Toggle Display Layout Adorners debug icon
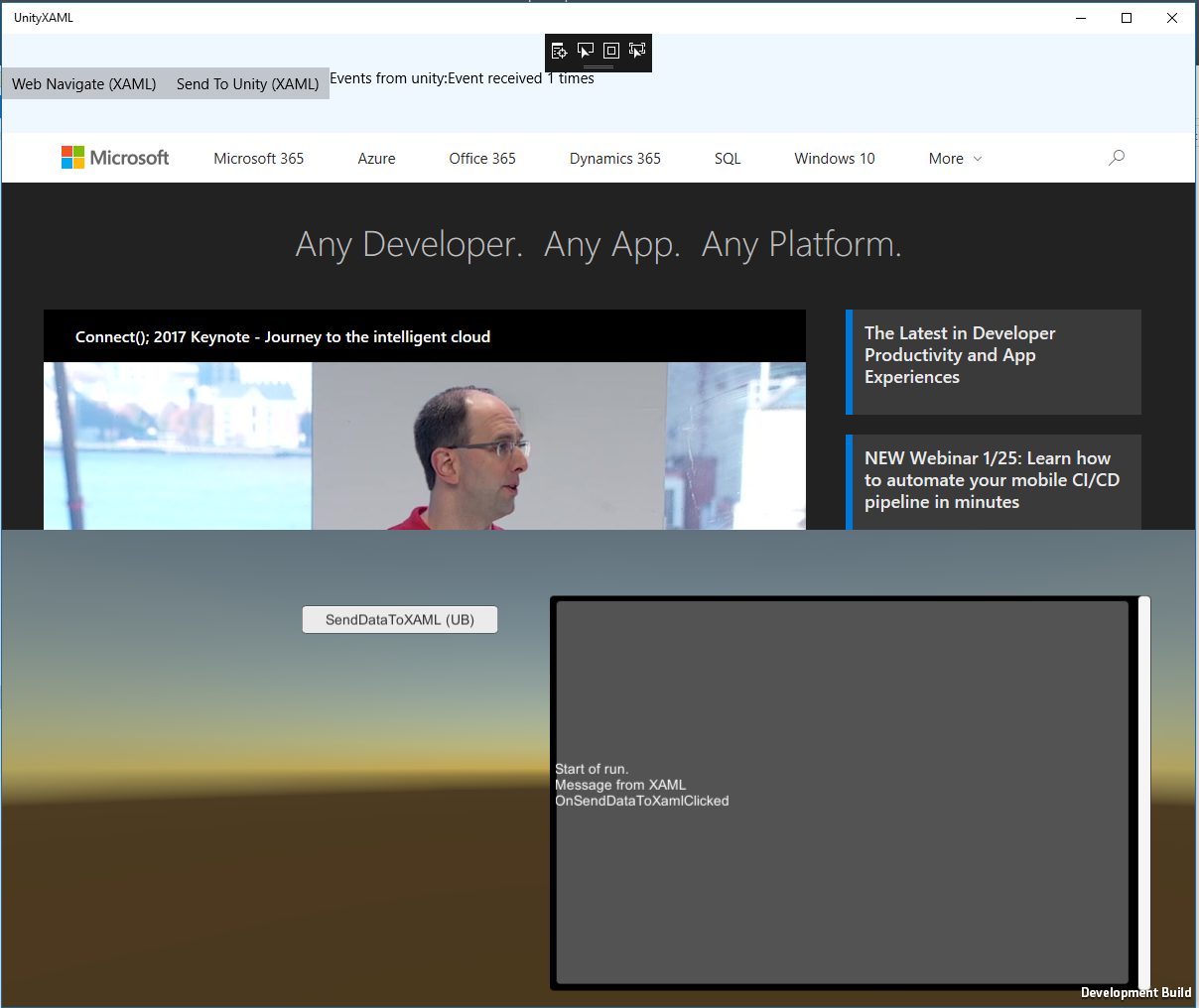The image size is (1199, 1008). pos(611,51)
